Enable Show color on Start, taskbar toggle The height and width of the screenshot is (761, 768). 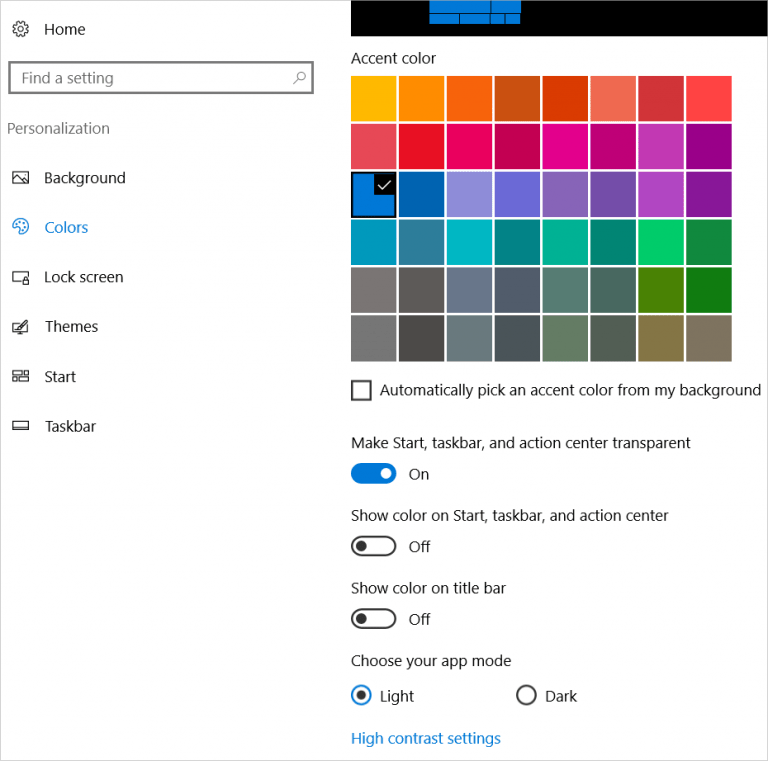[373, 546]
